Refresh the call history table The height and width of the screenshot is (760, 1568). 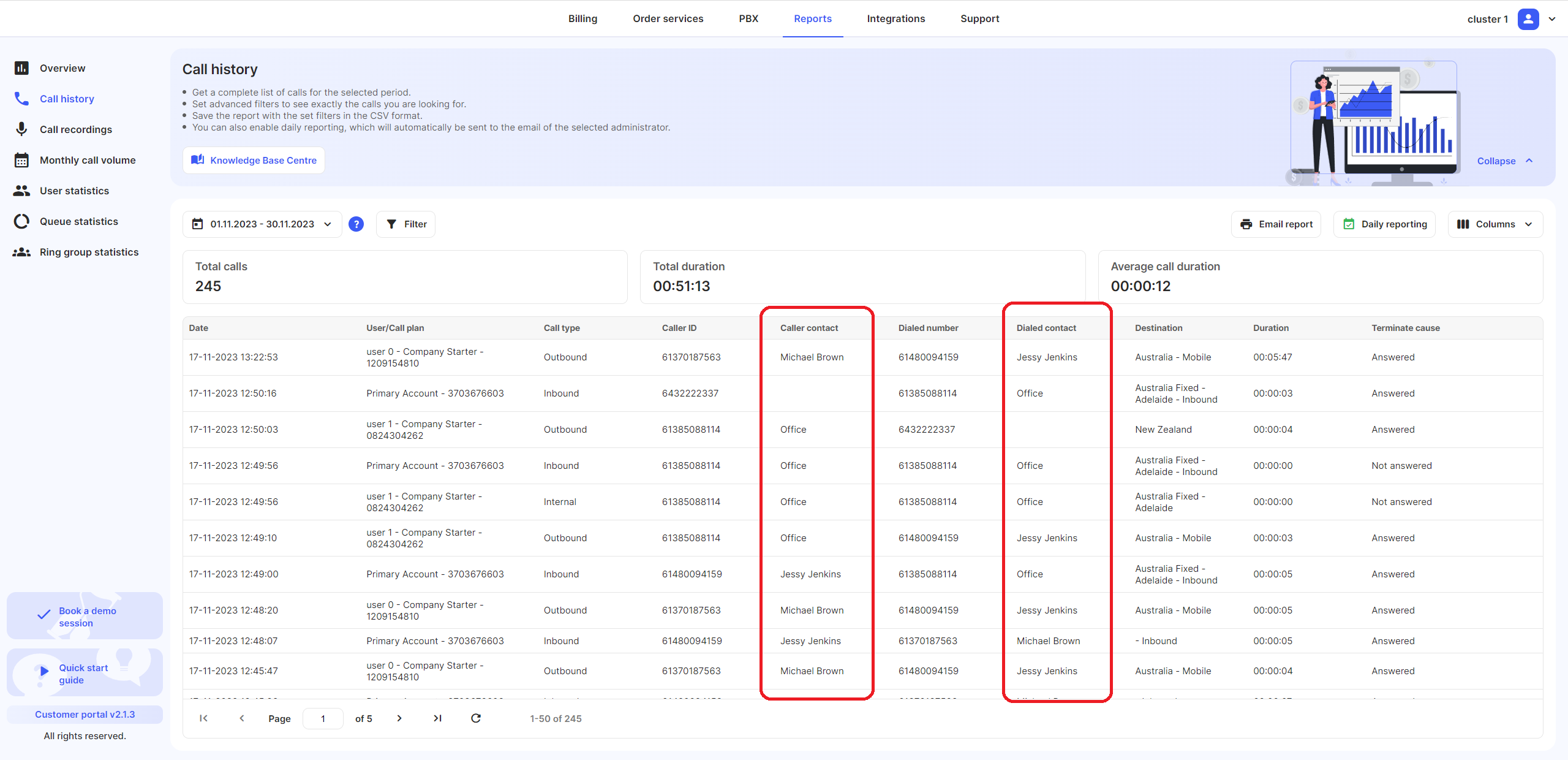tap(476, 718)
